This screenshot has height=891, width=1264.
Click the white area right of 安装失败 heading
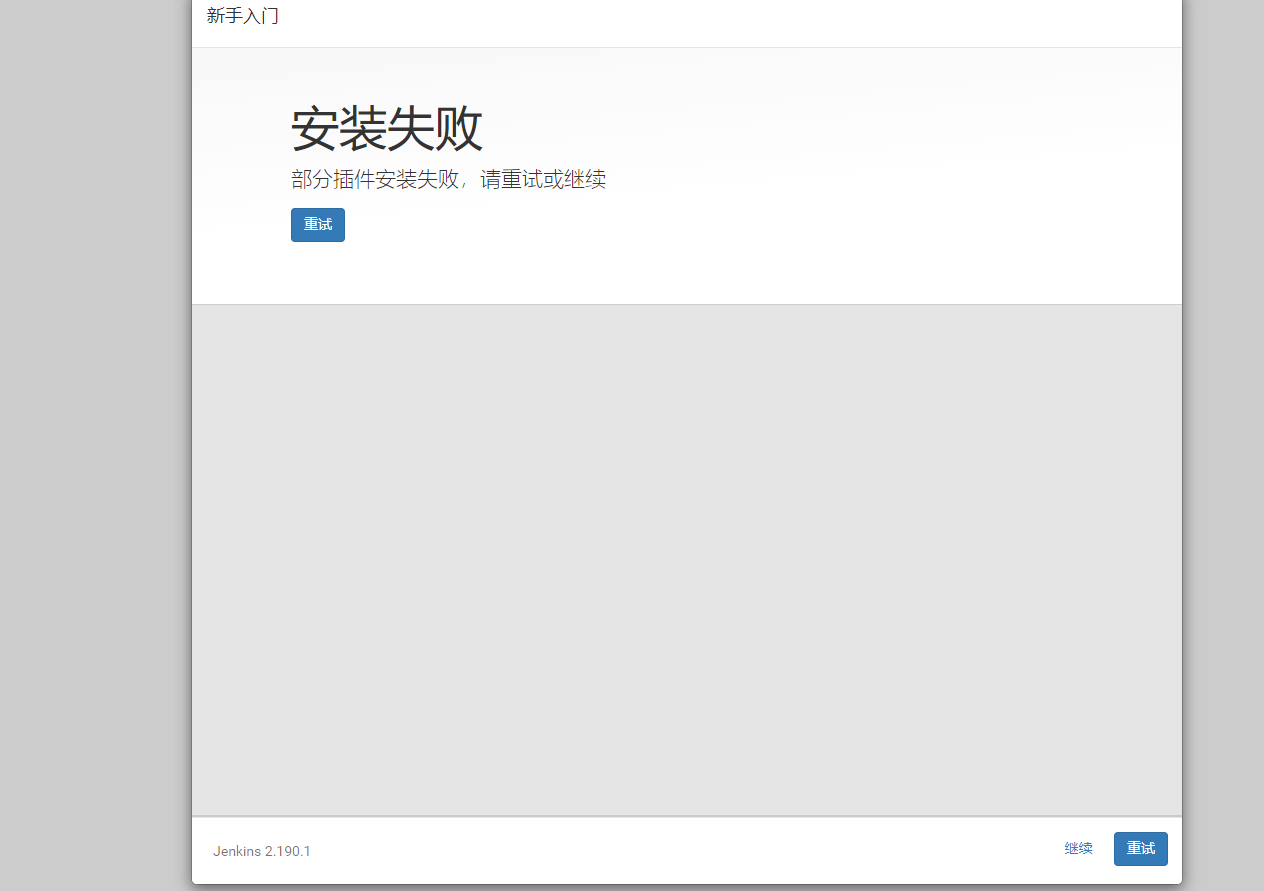(800, 130)
